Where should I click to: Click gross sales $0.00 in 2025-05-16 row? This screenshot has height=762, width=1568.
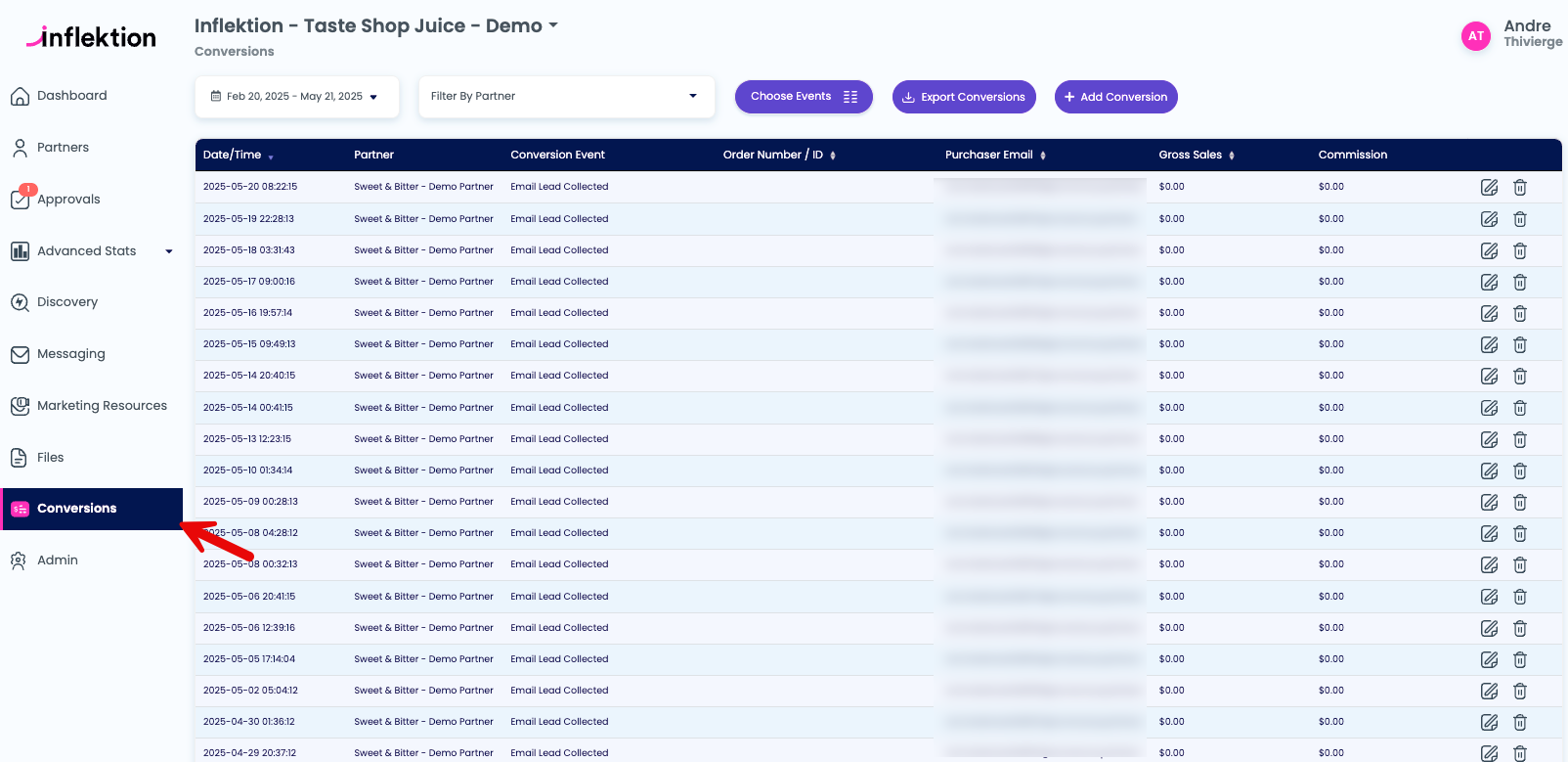pyautogui.click(x=1171, y=313)
